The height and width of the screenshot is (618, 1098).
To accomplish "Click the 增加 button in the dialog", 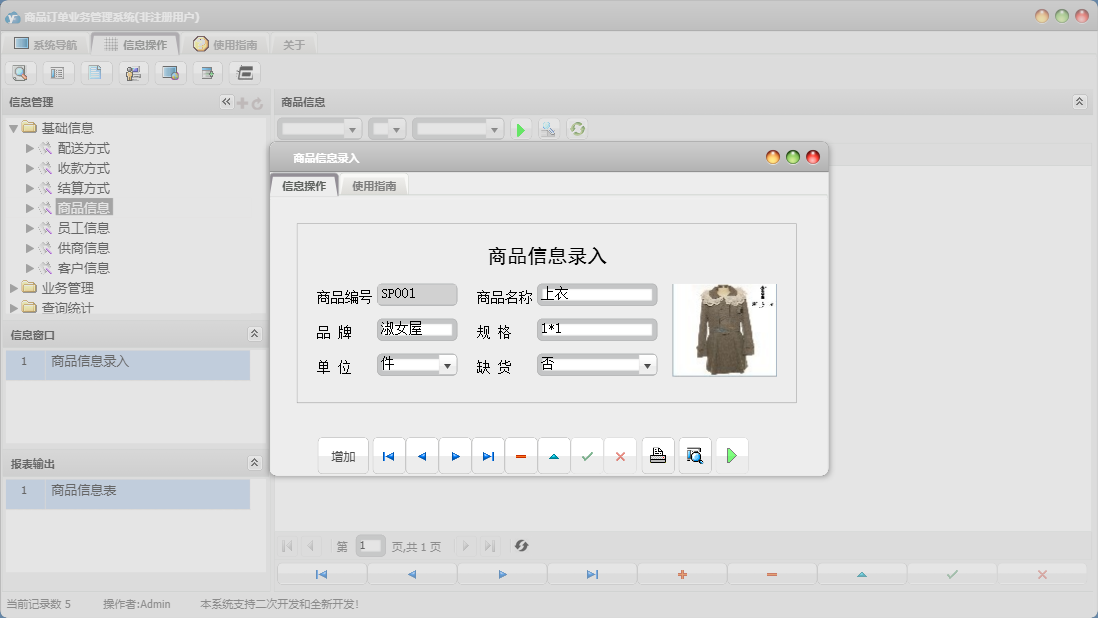I will [x=343, y=456].
